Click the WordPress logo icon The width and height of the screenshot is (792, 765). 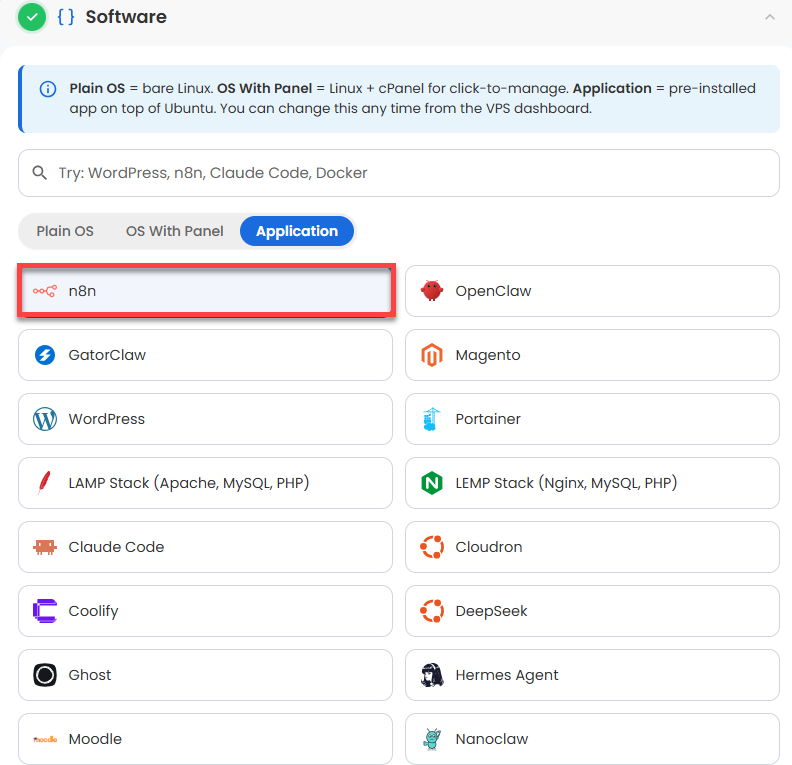(45, 419)
